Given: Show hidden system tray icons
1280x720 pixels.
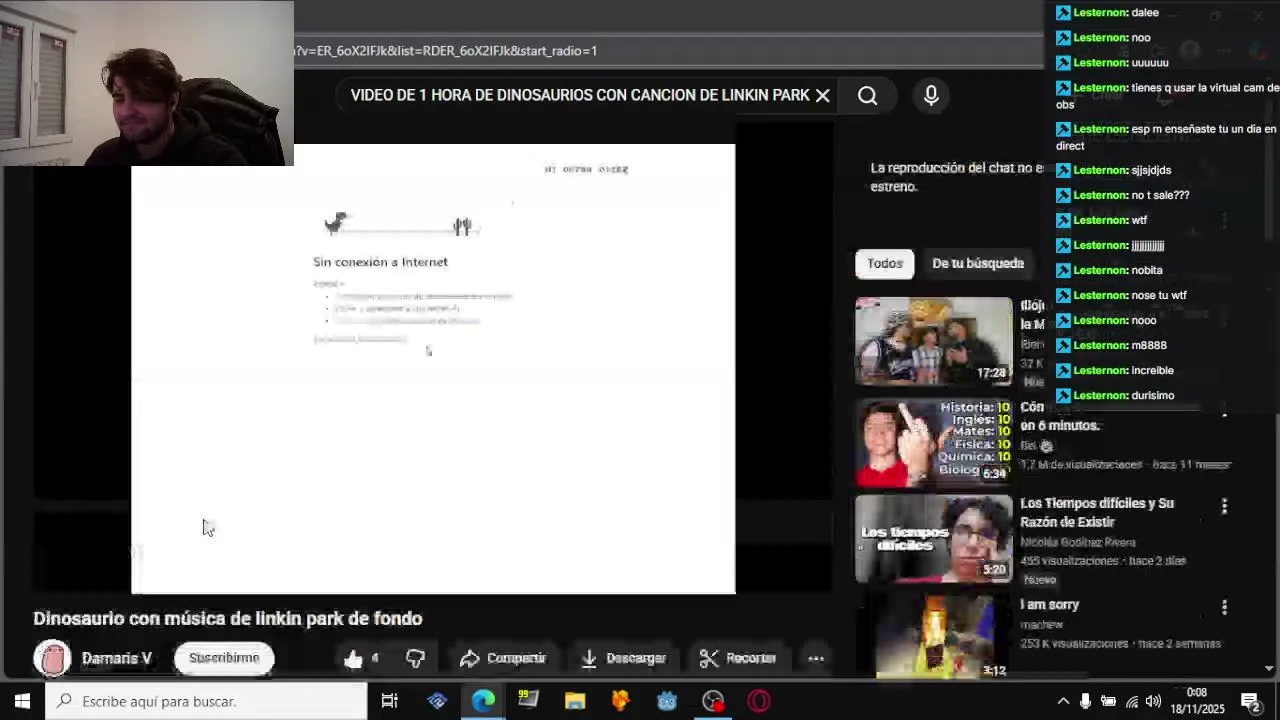Looking at the screenshot, I should click(x=1063, y=701).
